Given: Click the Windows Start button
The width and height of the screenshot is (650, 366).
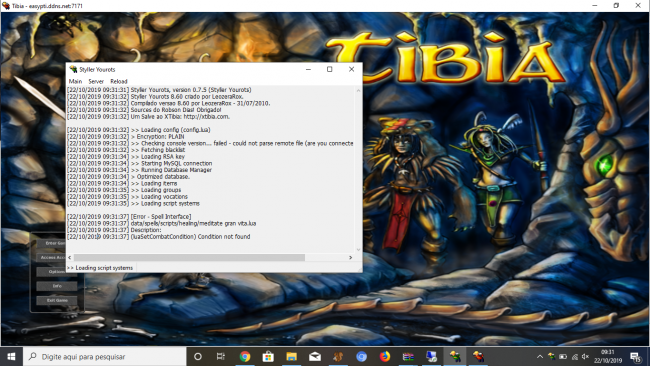Looking at the screenshot, I should [x=11, y=356].
